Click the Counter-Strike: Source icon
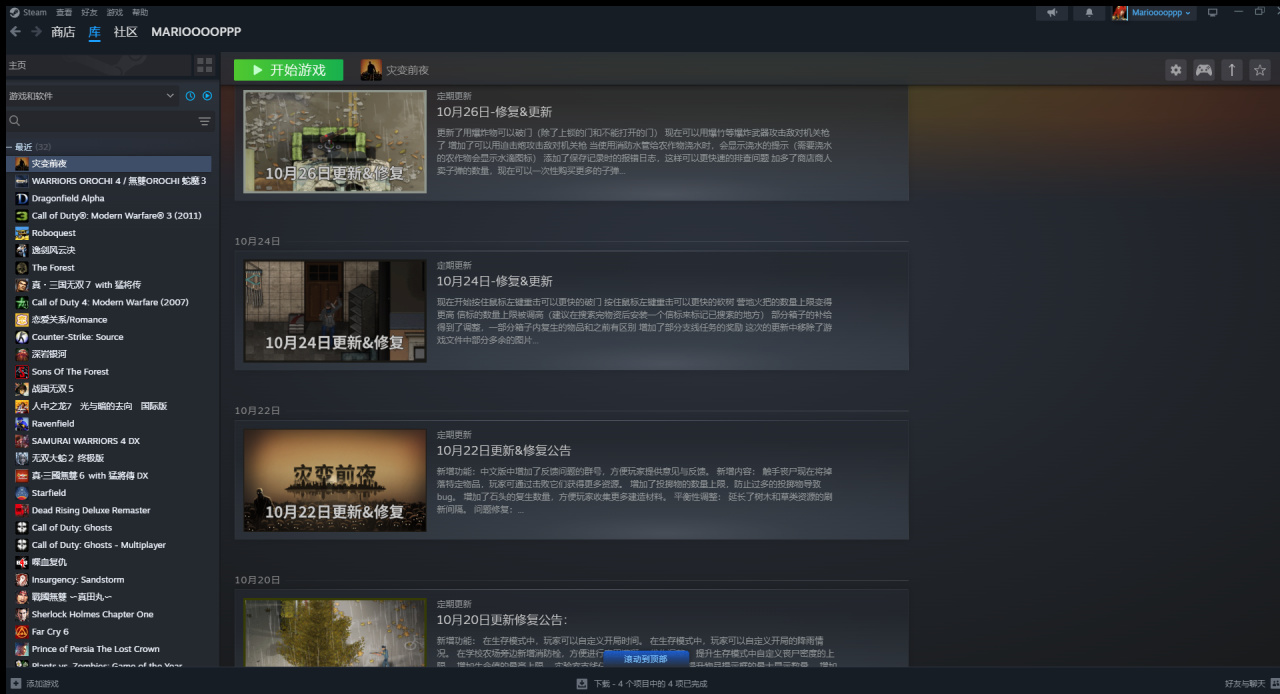 [22, 337]
